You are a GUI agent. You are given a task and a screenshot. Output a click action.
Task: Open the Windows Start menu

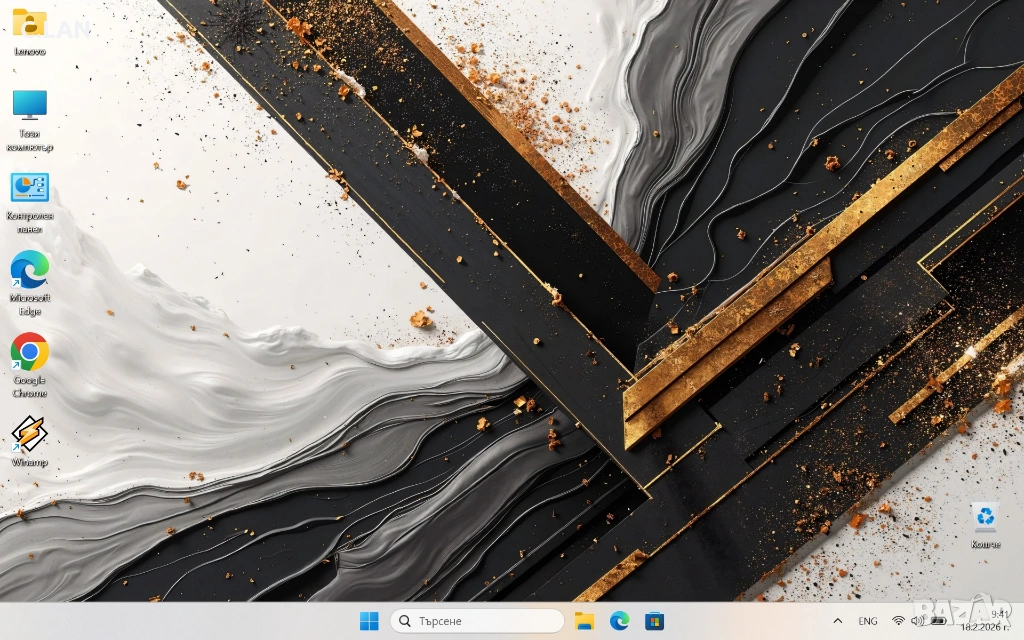[369, 621]
